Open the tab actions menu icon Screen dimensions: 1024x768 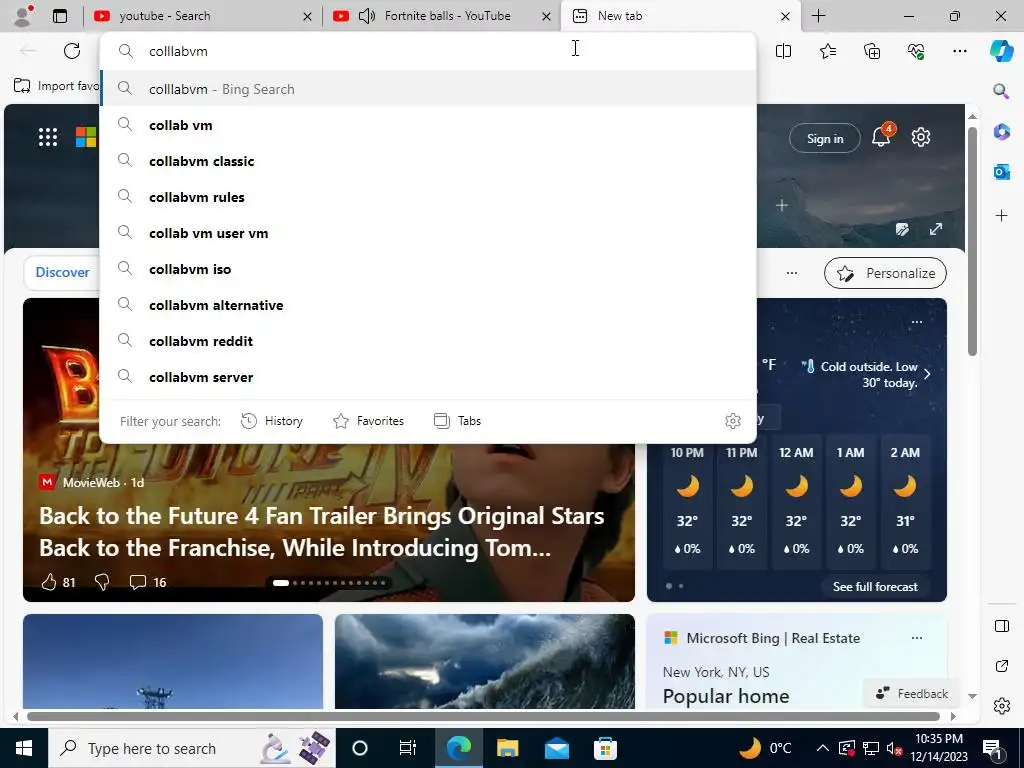pos(59,16)
